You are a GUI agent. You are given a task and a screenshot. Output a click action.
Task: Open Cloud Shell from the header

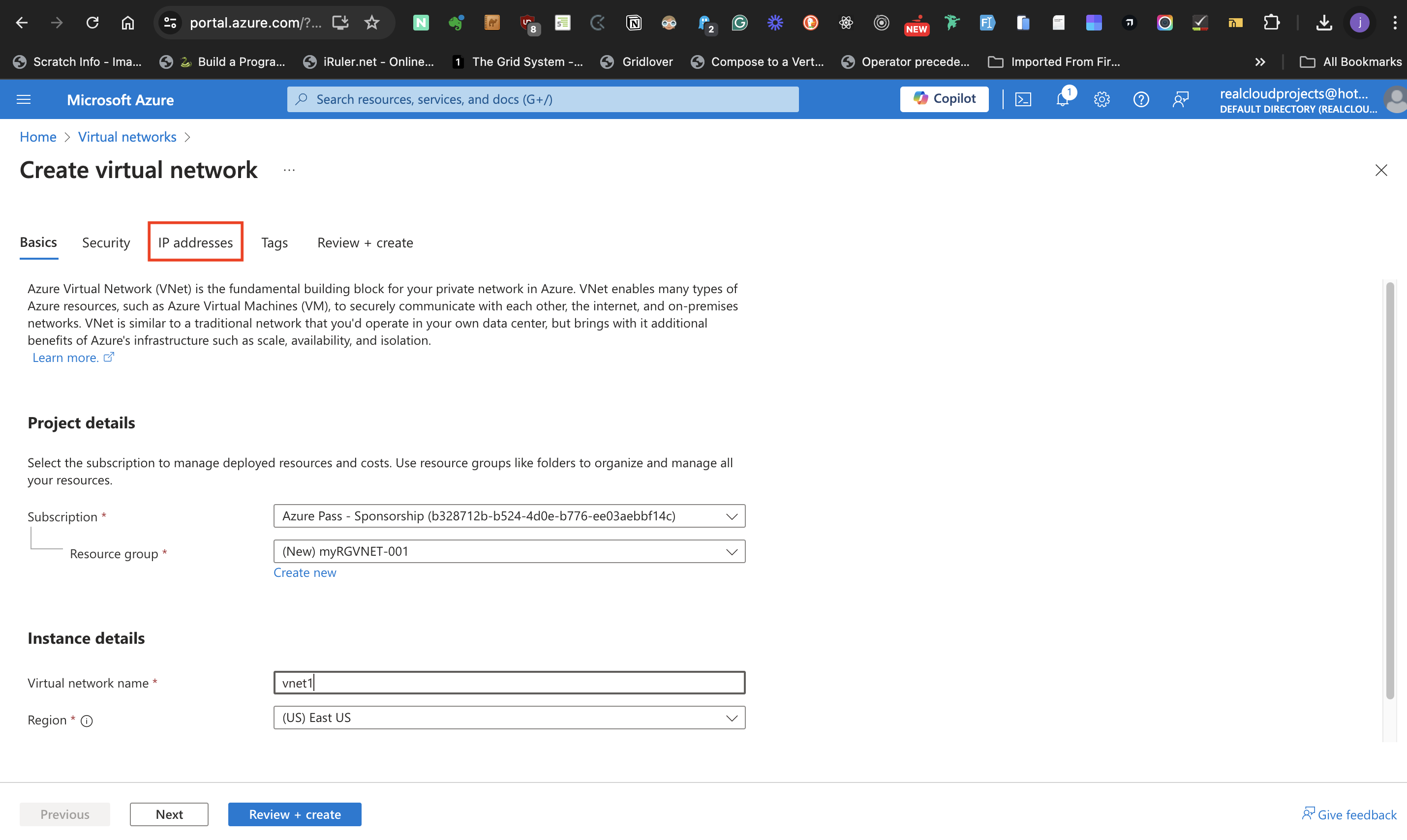(1023, 100)
